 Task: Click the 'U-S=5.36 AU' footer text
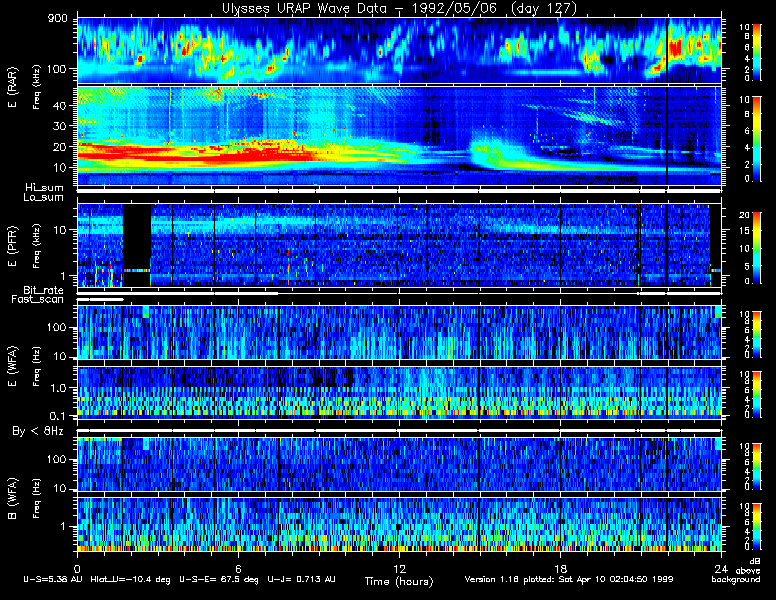[53, 579]
